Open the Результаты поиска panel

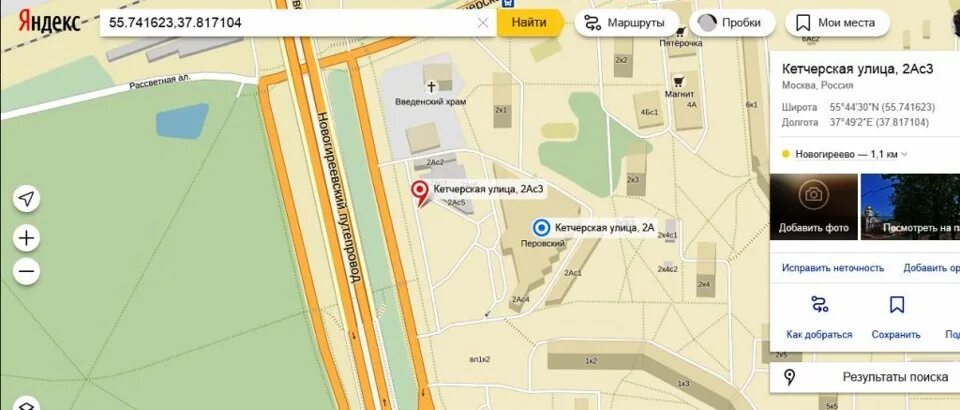tap(864, 377)
